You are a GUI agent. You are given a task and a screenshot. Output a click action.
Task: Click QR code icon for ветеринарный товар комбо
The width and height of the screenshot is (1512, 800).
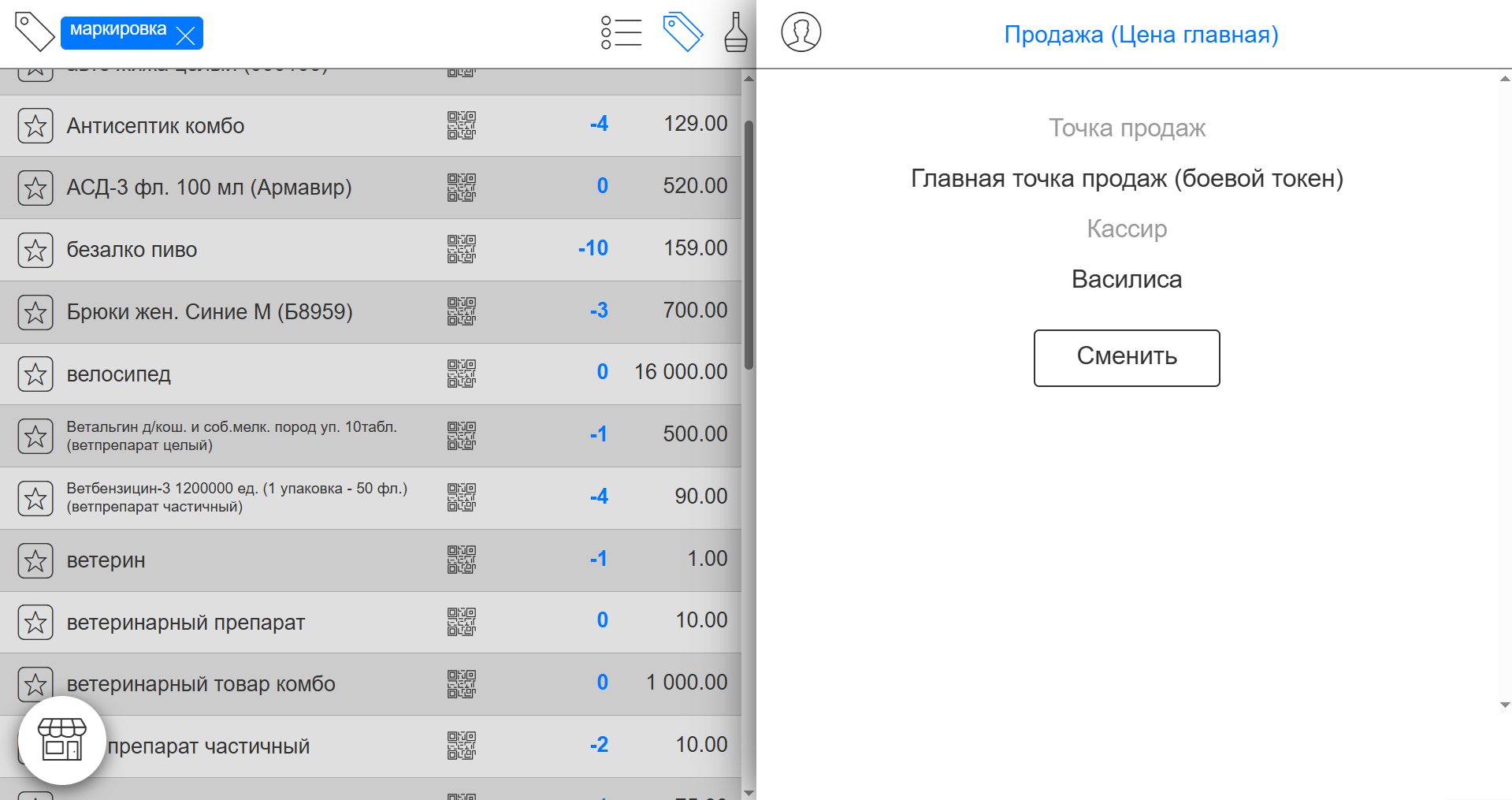coord(462,684)
